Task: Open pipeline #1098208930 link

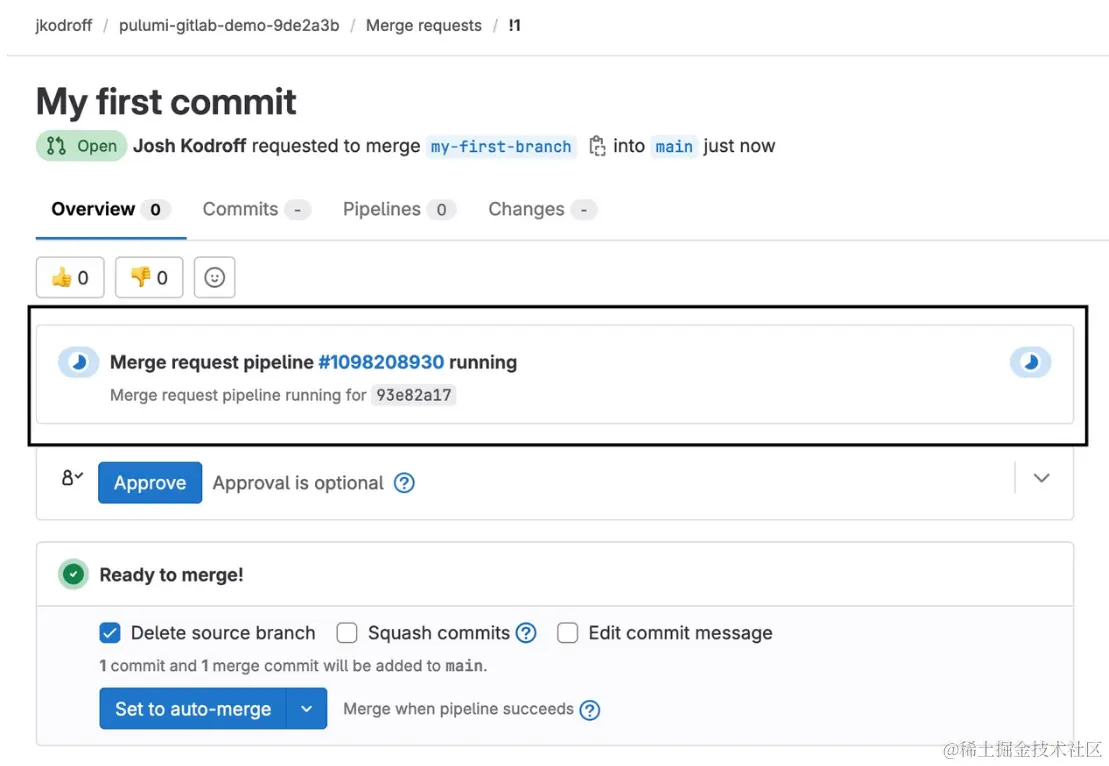Action: coord(381,362)
